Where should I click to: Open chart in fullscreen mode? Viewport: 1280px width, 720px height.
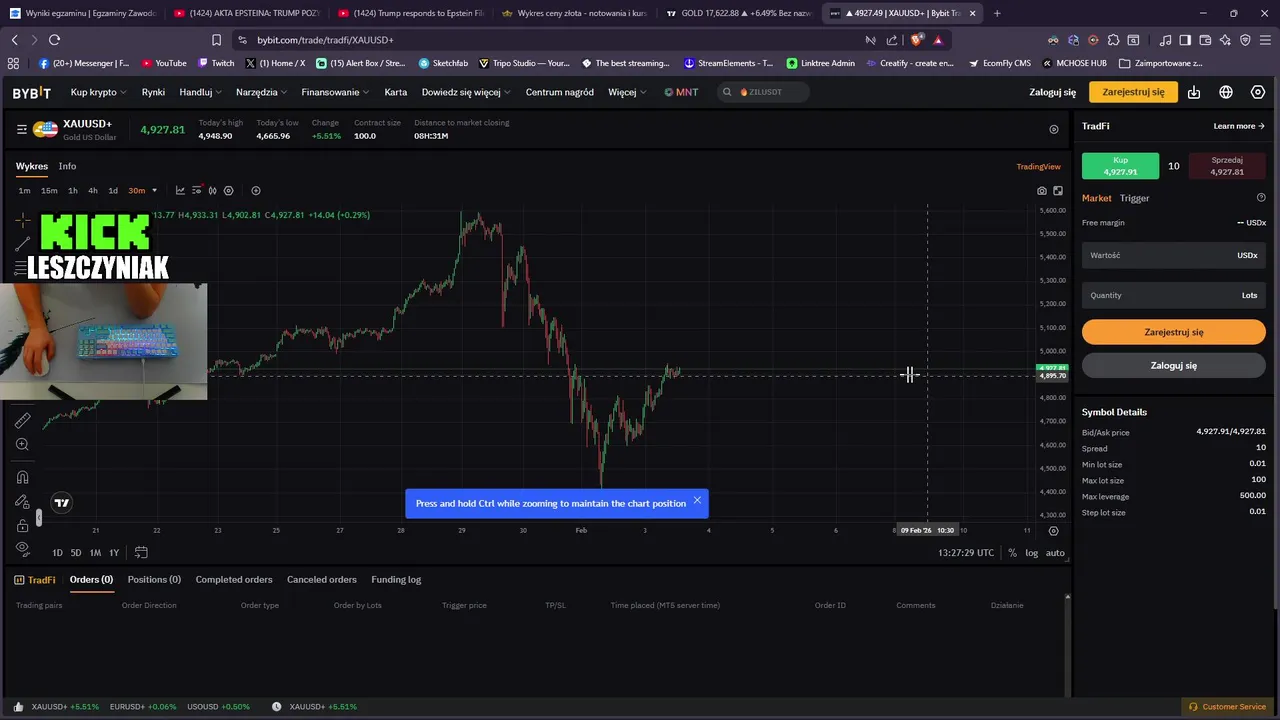(x=1058, y=190)
